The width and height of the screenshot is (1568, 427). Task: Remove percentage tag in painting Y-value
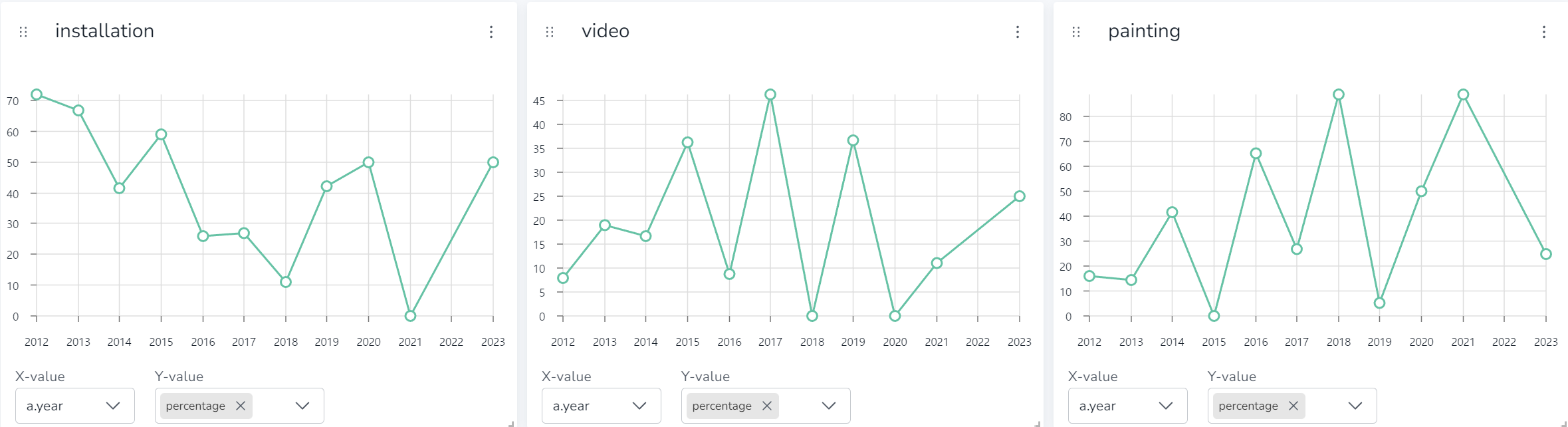[x=1293, y=406]
